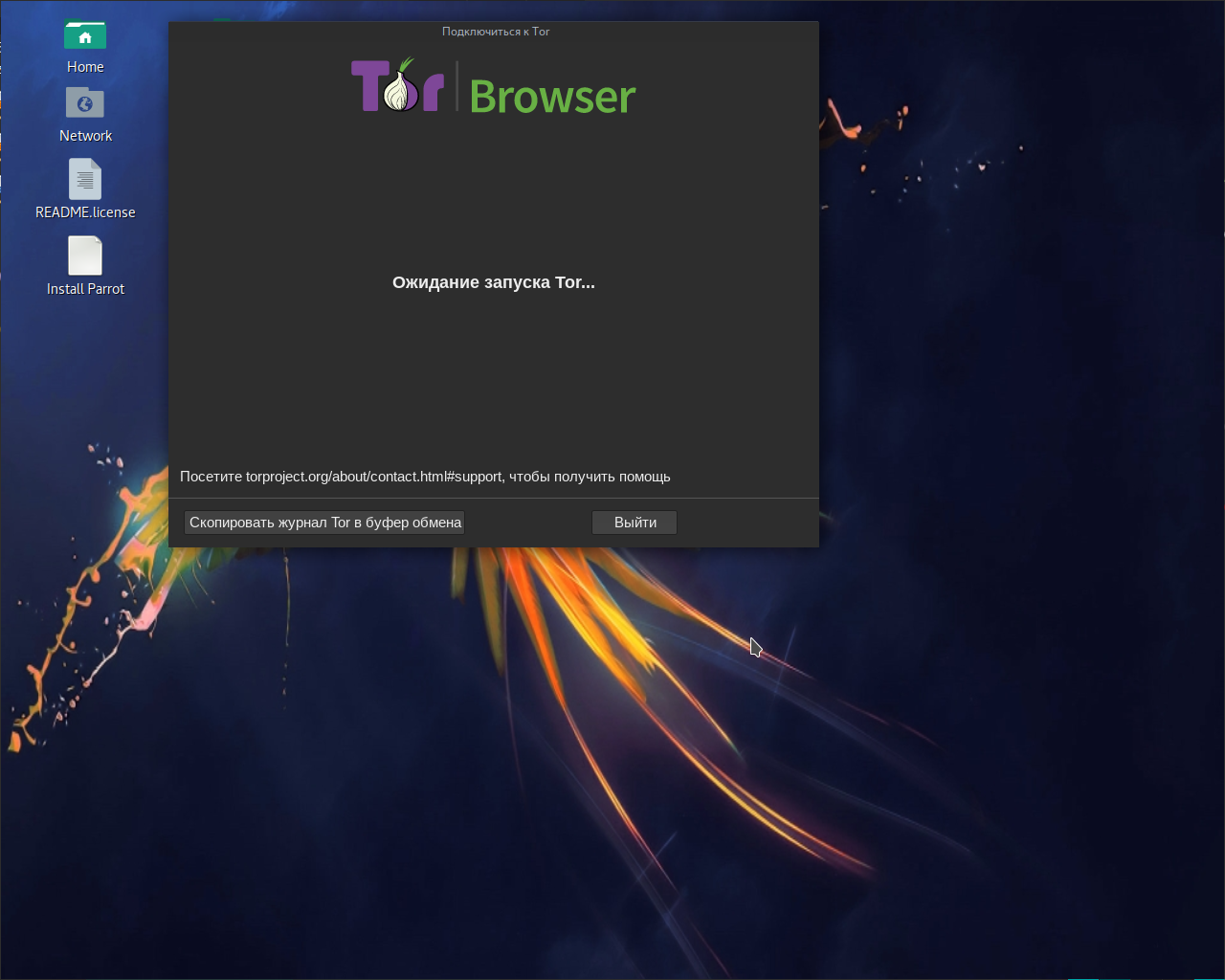Select the Home icon label

(x=85, y=67)
